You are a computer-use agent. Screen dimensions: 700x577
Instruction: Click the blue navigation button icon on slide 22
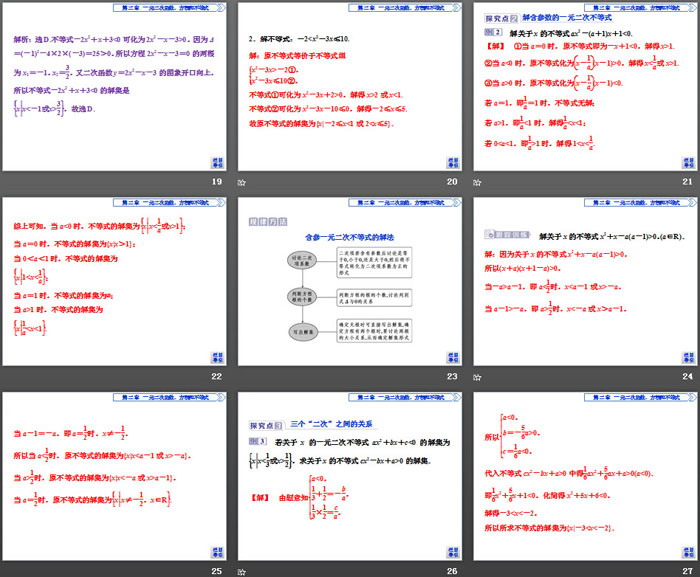217,357
